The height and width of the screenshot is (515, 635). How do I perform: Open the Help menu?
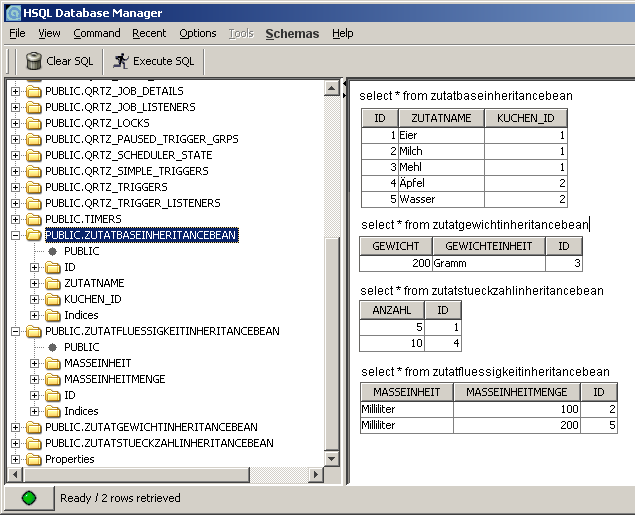tap(343, 33)
